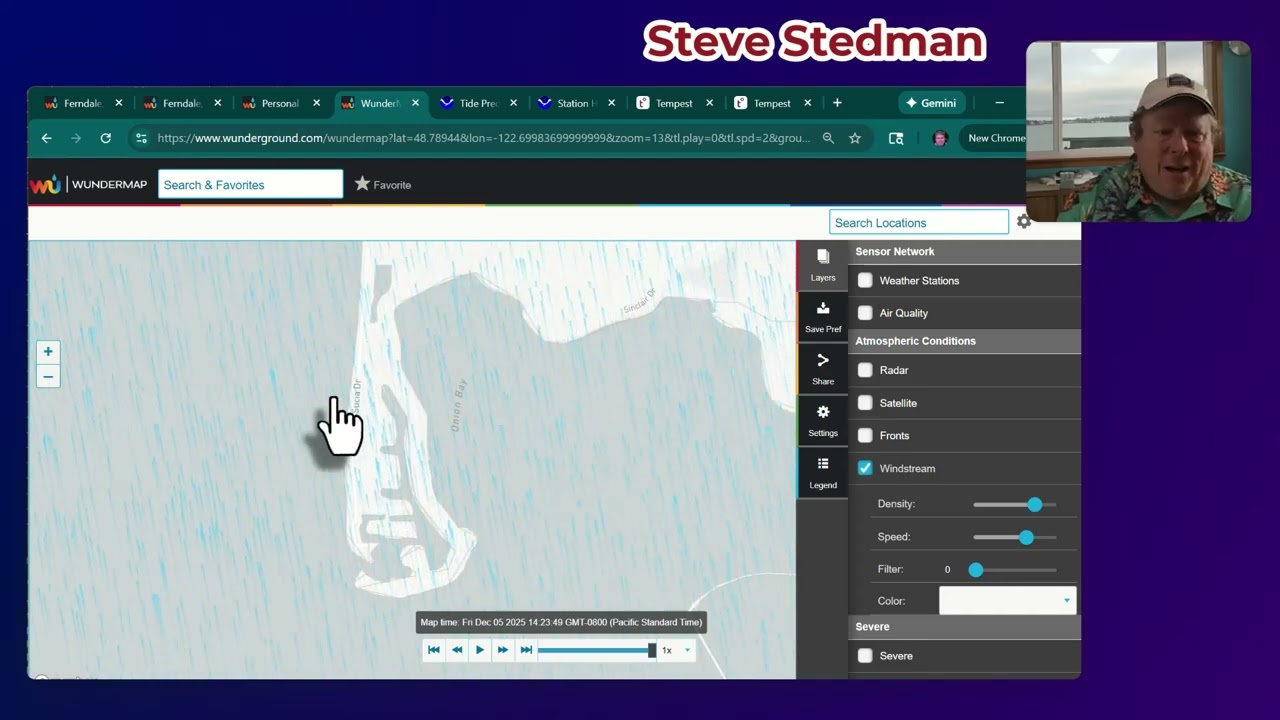Fast forward the map animation
This screenshot has width=1280, height=720.
point(503,650)
